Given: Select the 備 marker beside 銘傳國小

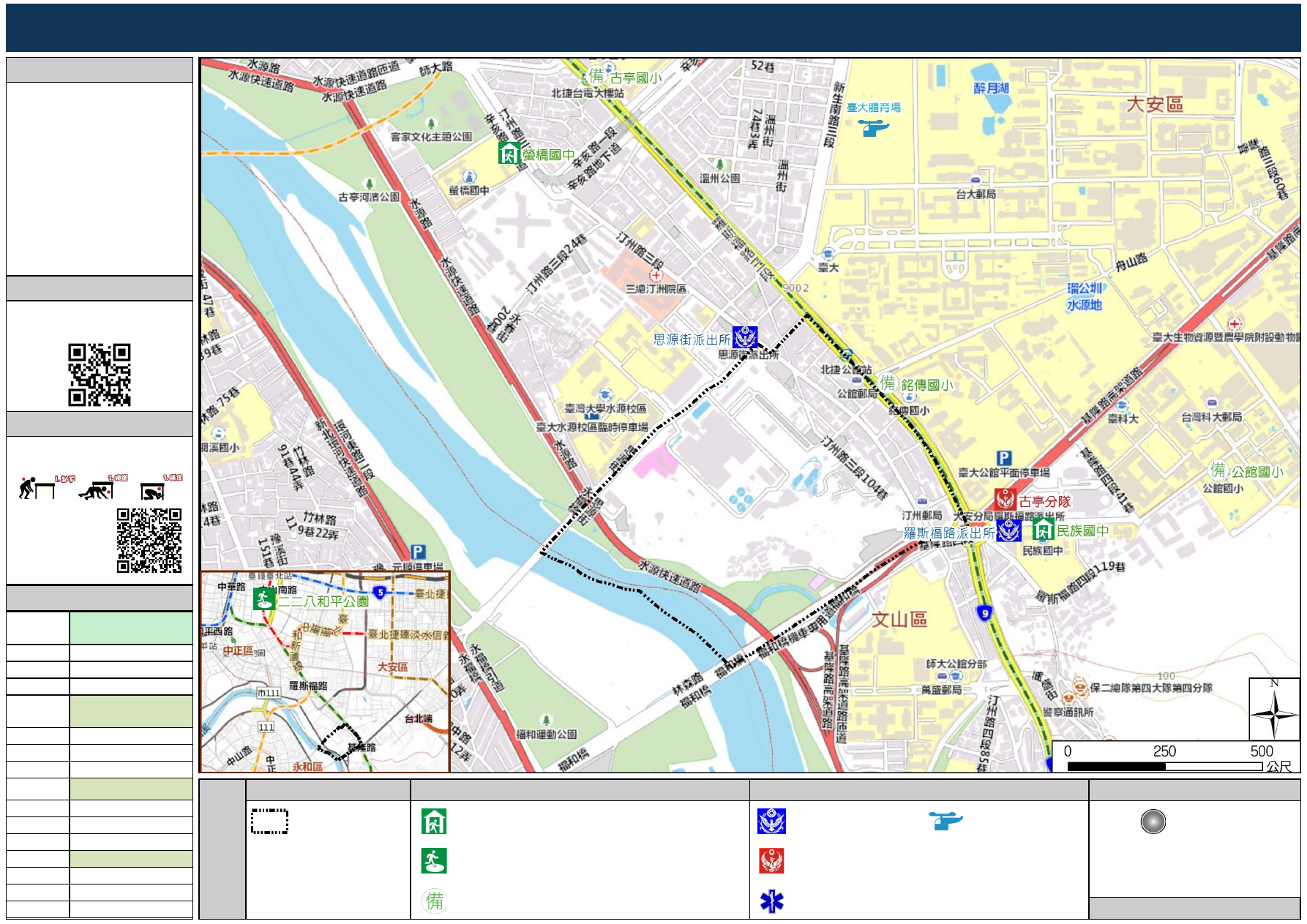Looking at the screenshot, I should tap(888, 383).
